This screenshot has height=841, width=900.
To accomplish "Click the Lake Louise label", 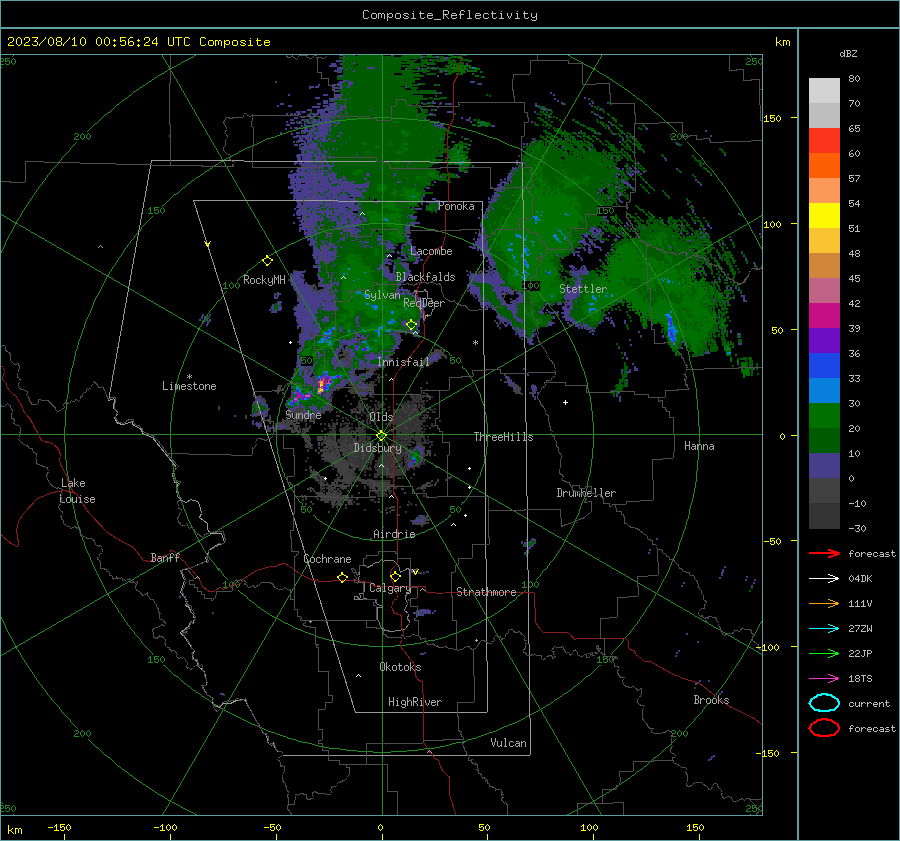I will (77, 491).
